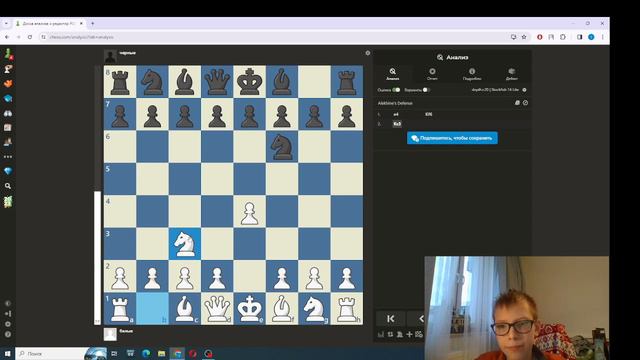640x360 pixels.
Task: Select move e4 in the move list
Action: 396,114
